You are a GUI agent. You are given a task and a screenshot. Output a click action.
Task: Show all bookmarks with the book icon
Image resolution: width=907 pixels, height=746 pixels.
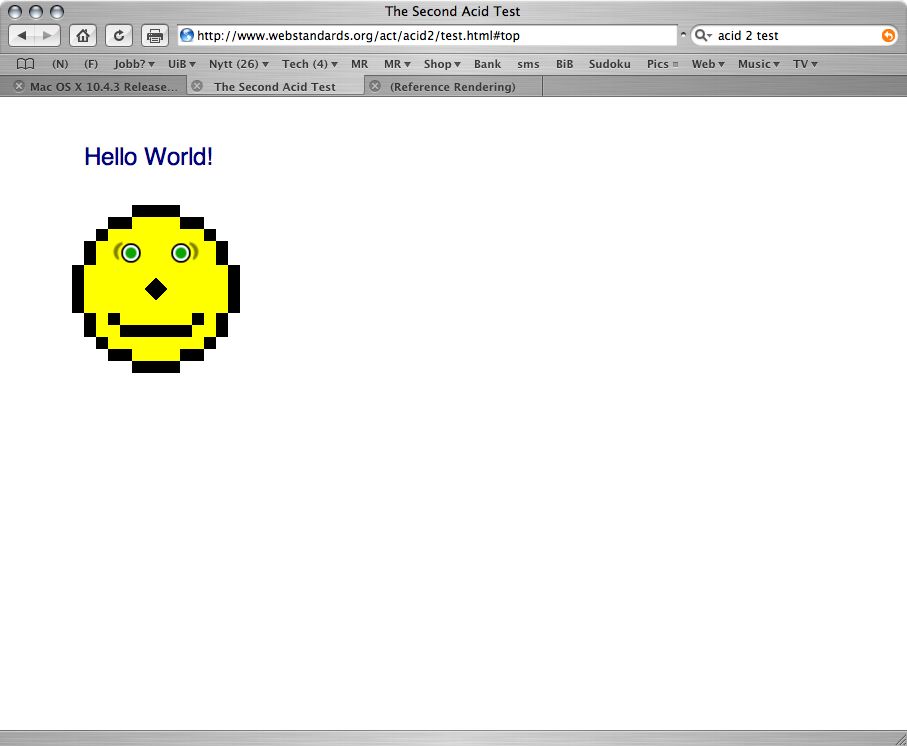pyautogui.click(x=25, y=64)
